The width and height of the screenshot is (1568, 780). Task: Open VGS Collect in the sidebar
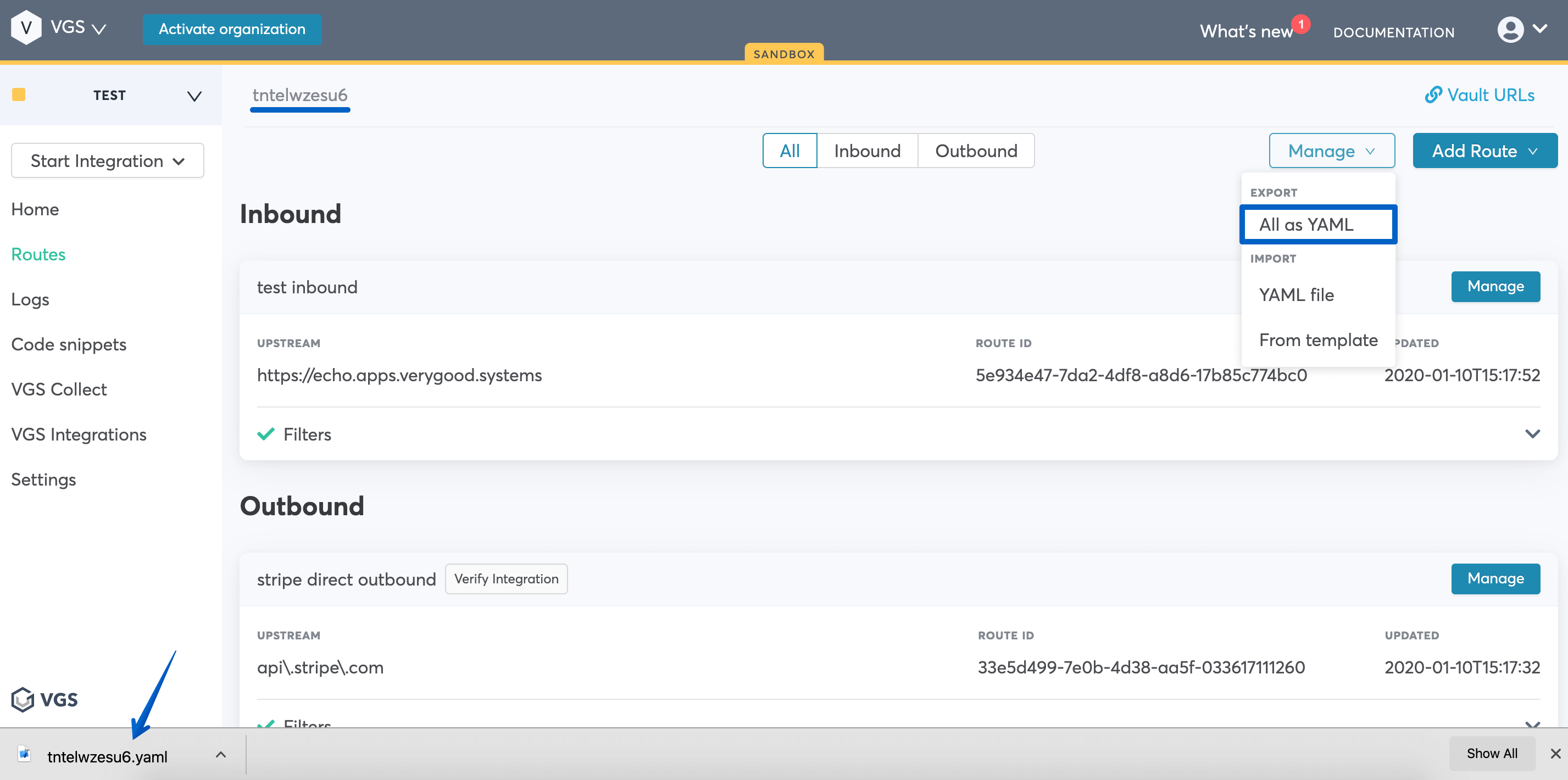tap(59, 389)
